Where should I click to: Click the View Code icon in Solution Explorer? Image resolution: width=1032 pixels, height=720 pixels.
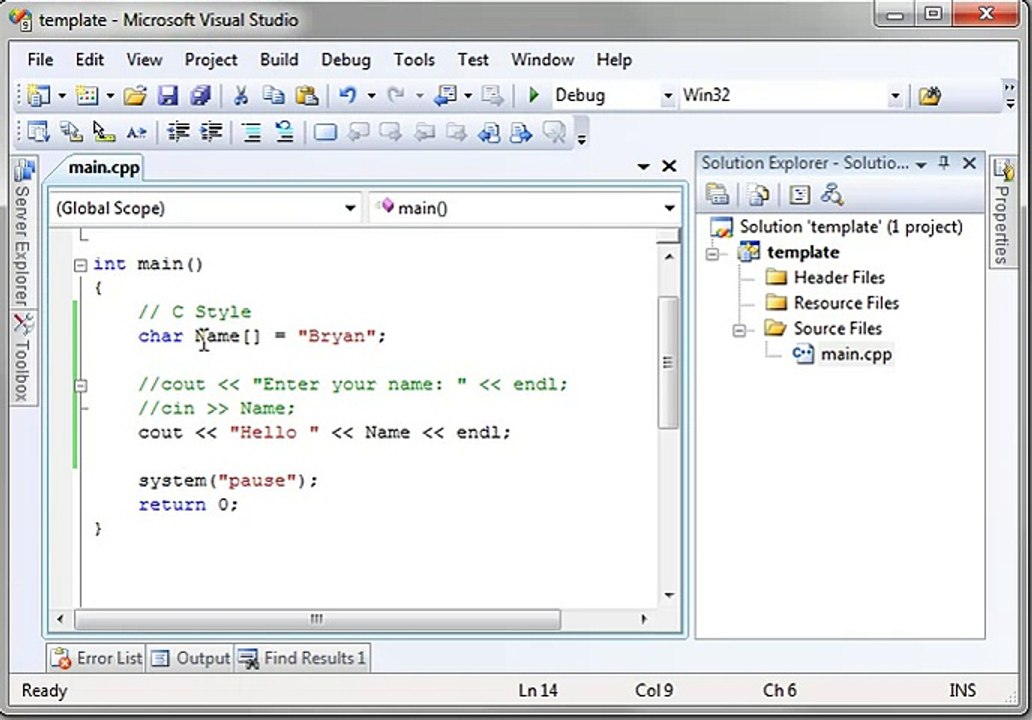pos(800,195)
